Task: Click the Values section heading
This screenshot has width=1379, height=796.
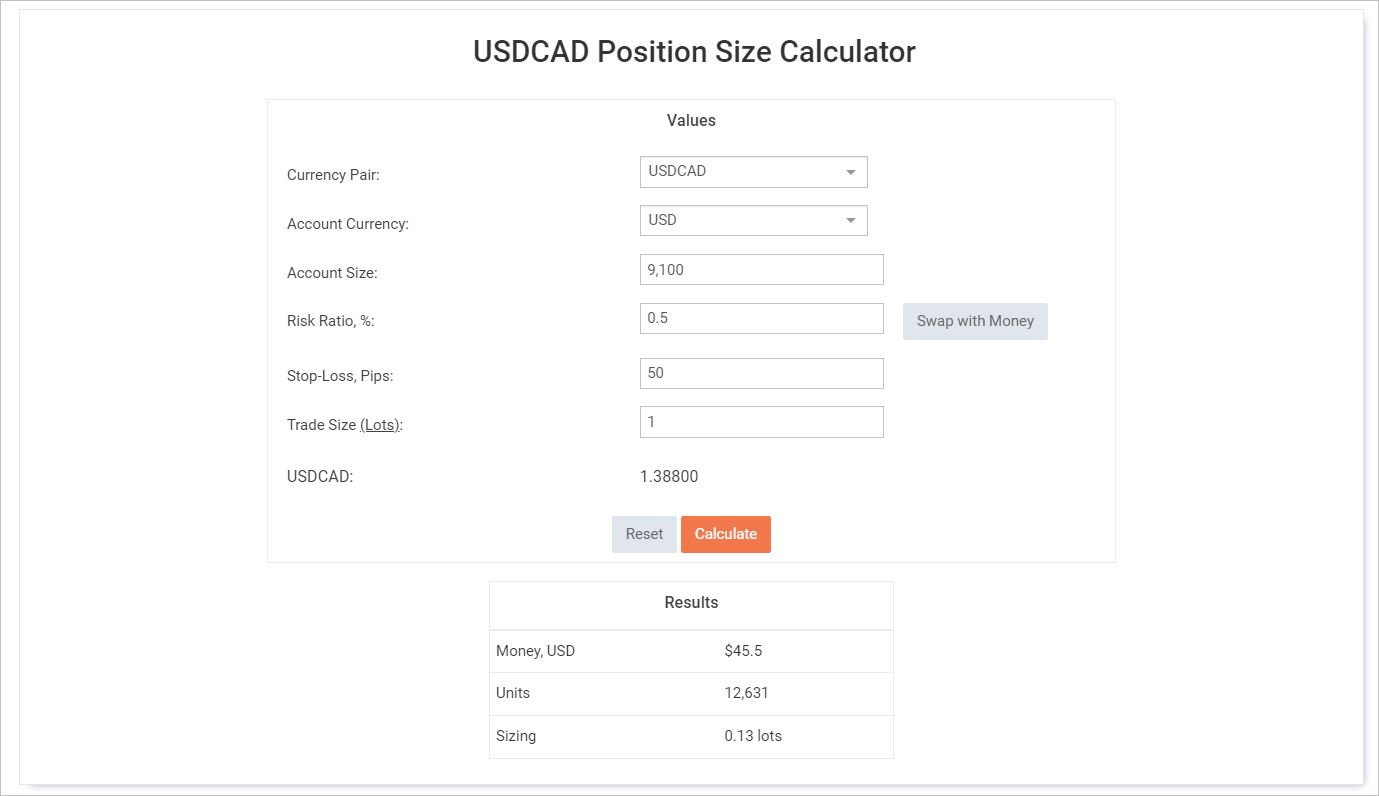Action: click(691, 121)
